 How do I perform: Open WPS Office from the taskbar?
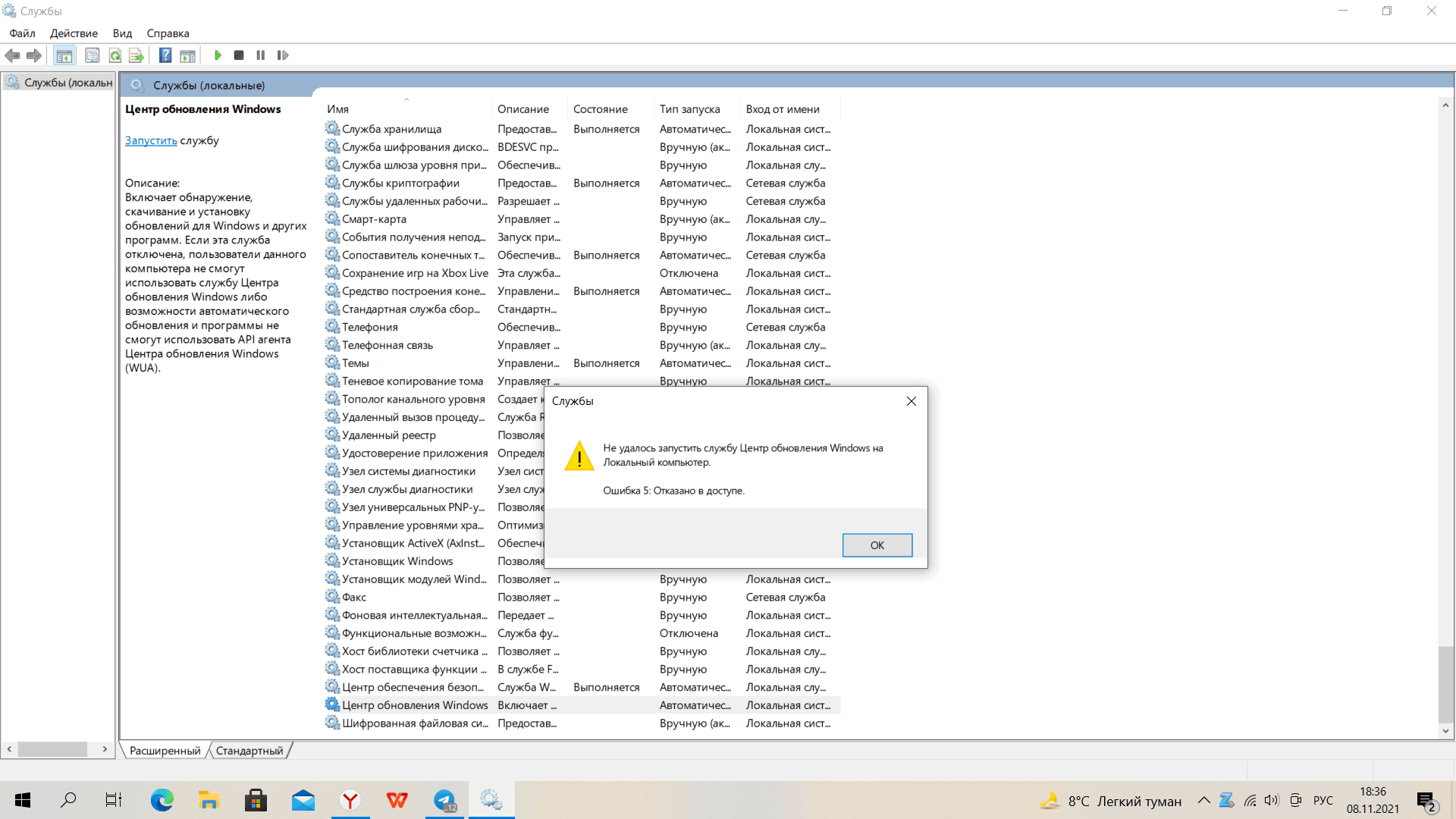pos(397,800)
